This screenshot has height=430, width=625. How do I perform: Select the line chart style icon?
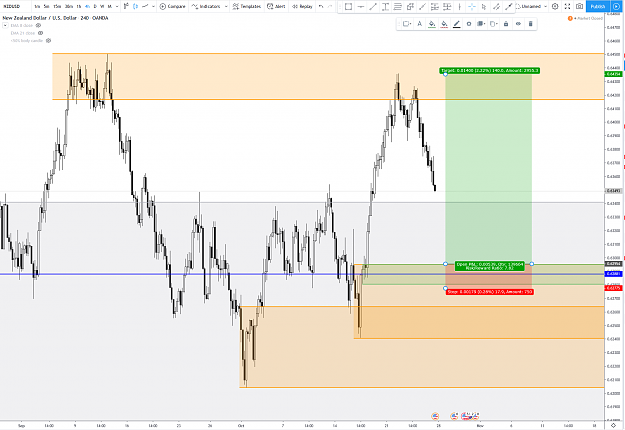tap(145, 6)
